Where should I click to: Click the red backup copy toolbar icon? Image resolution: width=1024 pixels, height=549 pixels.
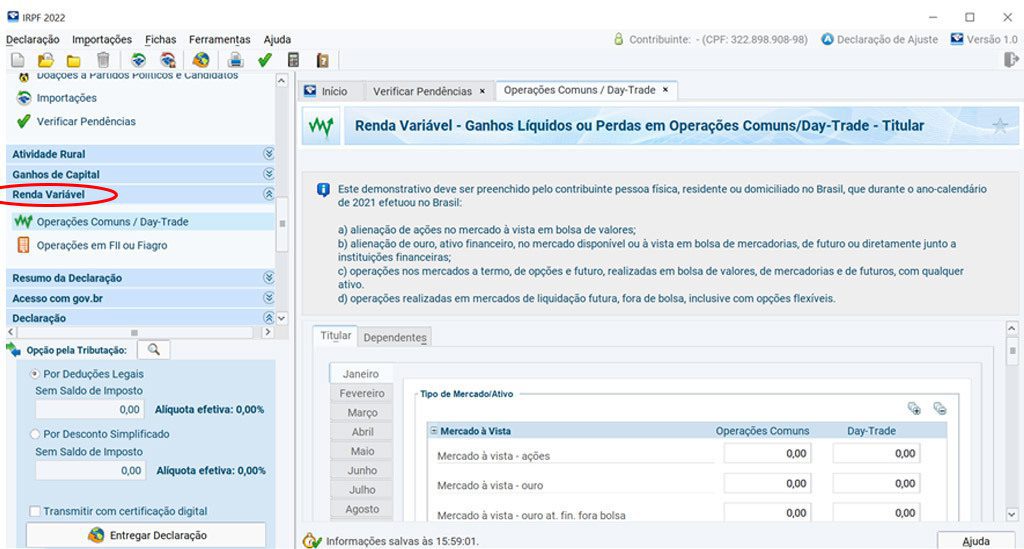pyautogui.click(x=168, y=61)
